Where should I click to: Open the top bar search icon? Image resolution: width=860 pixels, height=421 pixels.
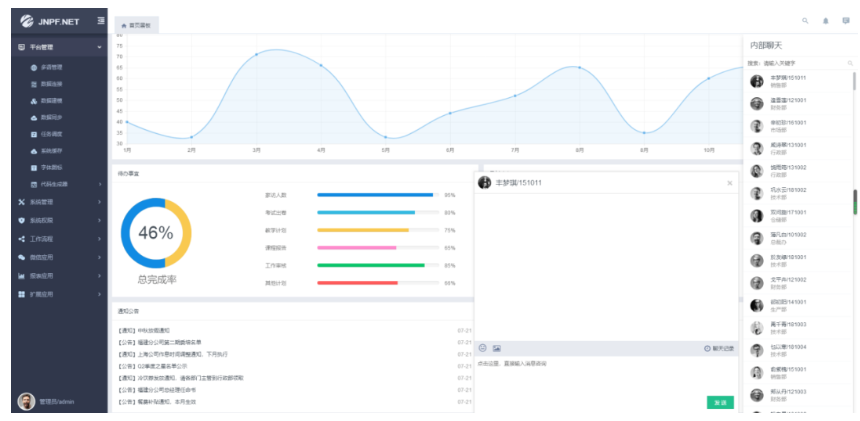pyautogui.click(x=806, y=21)
